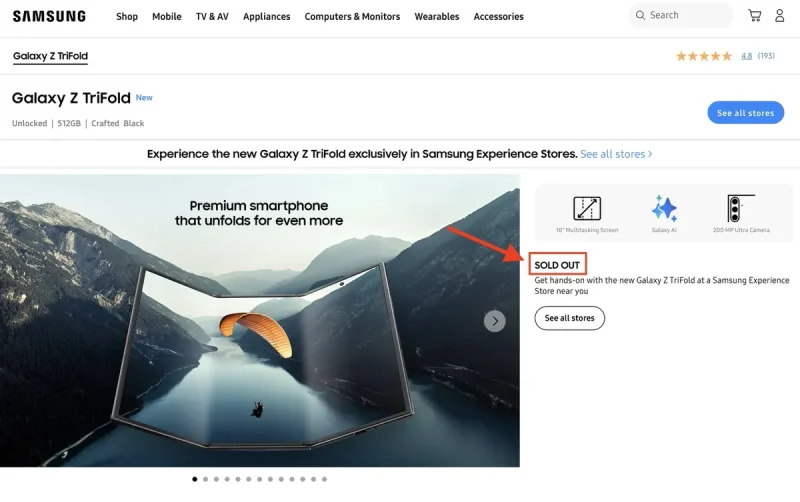Viewport: 800px width, 502px height.
Task: Click the Galaxy Z TriFold tab
Action: coord(50,57)
